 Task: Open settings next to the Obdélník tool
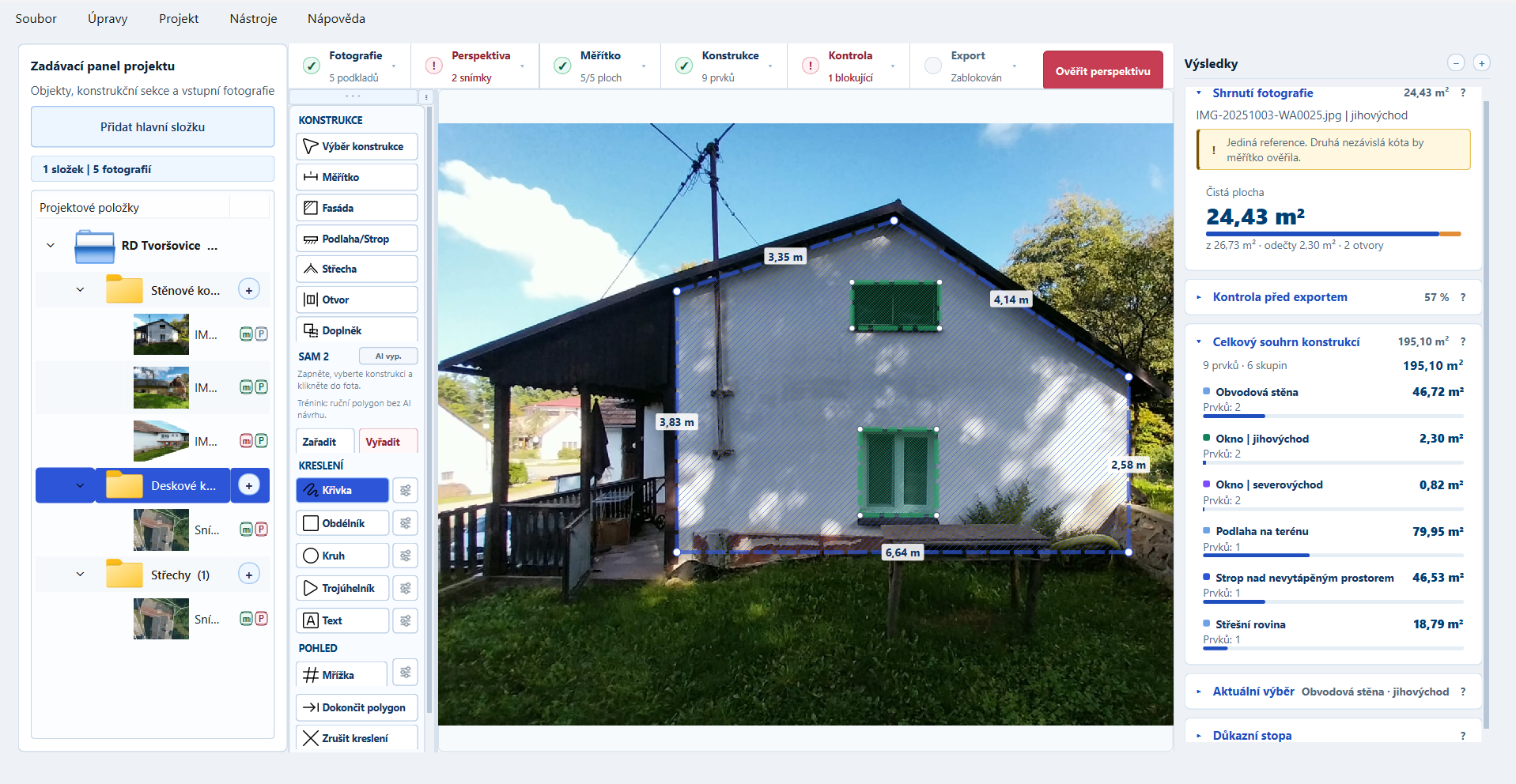406,523
